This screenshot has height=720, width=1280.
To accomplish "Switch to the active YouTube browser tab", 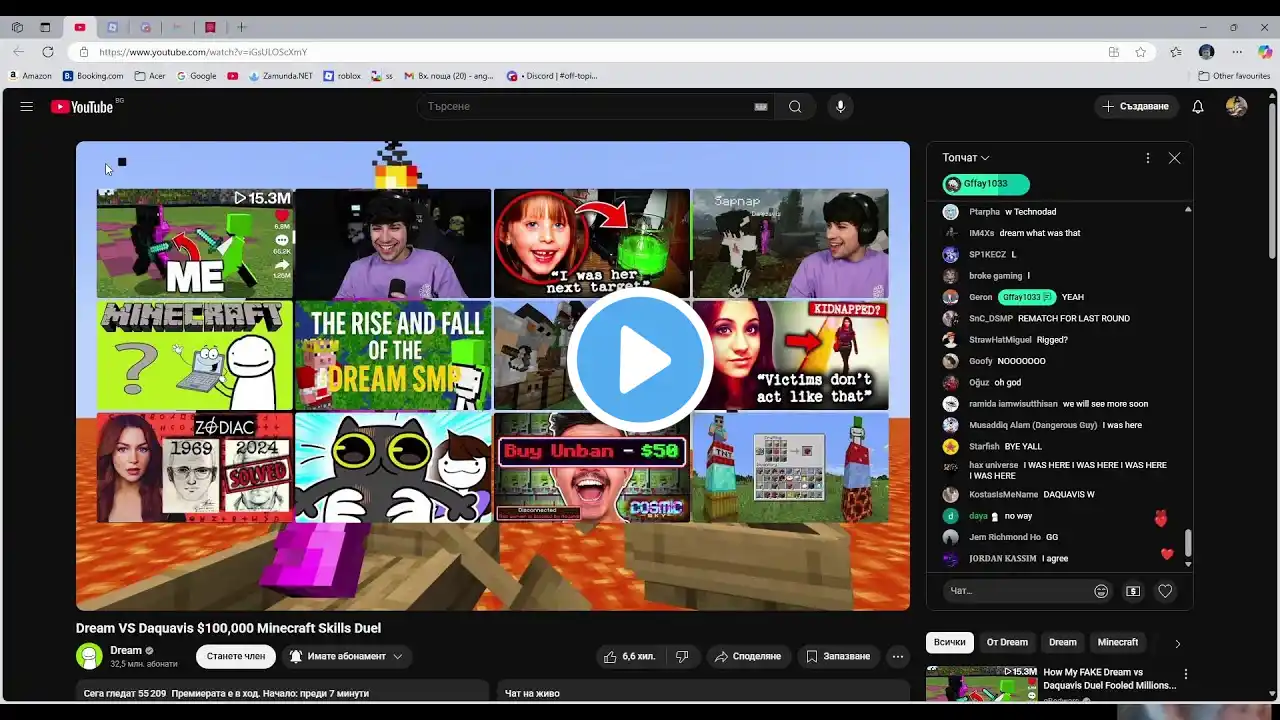I will point(79,27).
